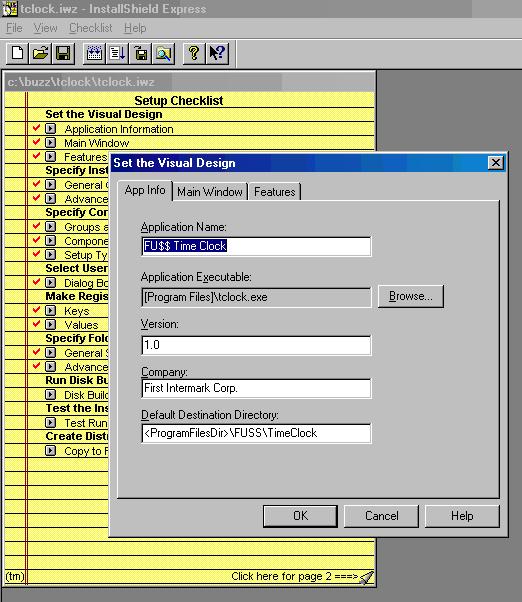This screenshot has height=602, width=522.
Task: Expand the Disk Builder arrow button
Action: pyautogui.click(x=50, y=394)
